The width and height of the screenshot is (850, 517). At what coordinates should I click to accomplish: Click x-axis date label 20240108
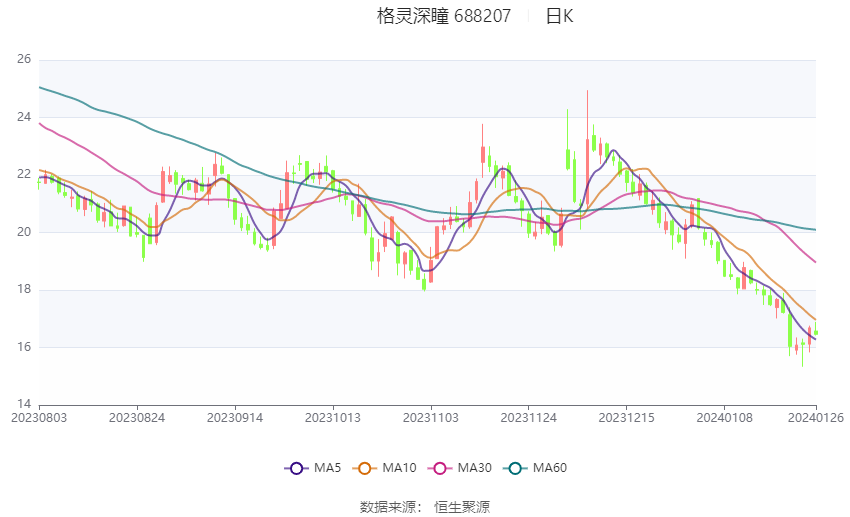tap(724, 418)
